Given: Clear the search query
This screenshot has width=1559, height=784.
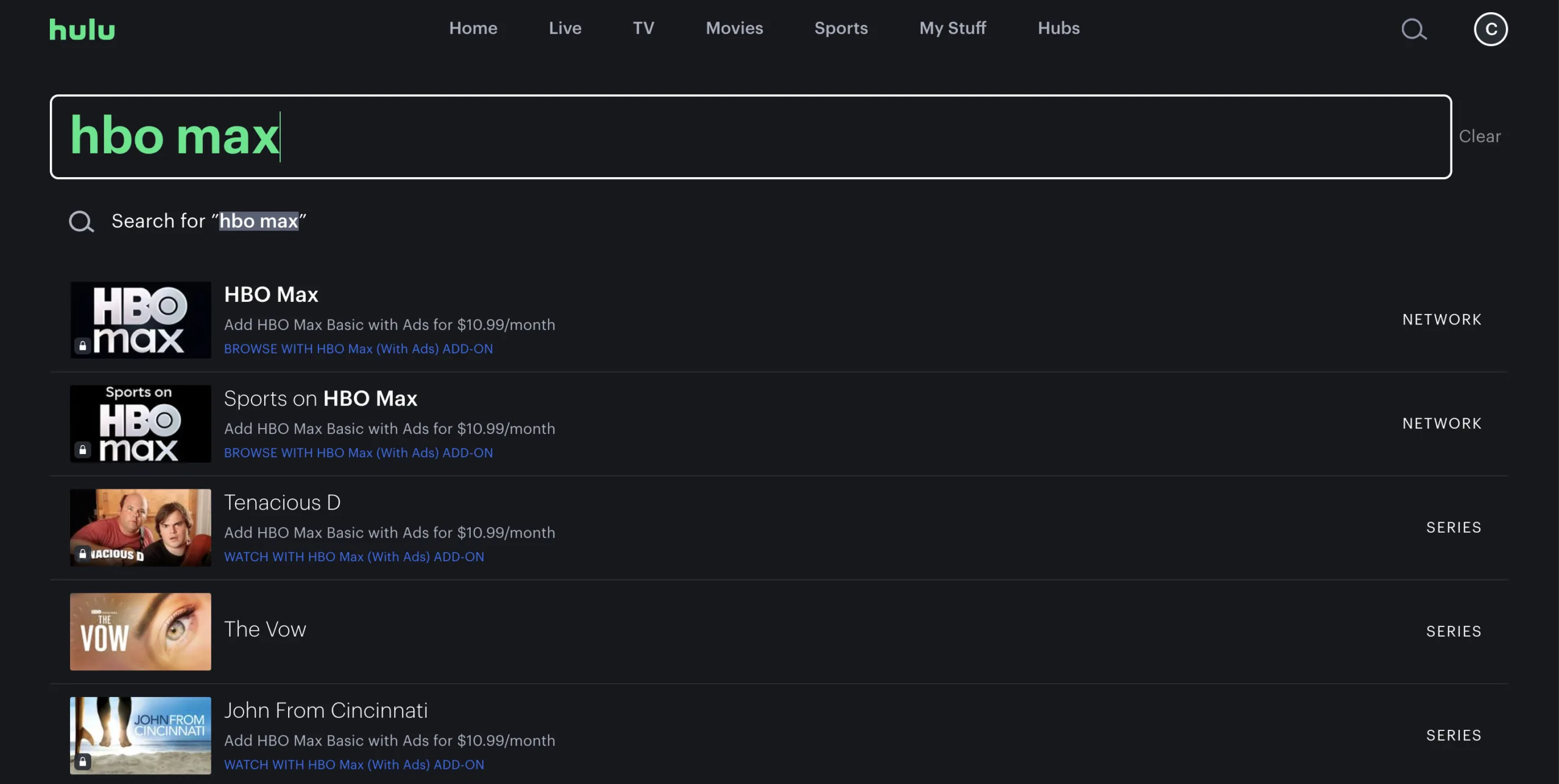Looking at the screenshot, I should coord(1480,136).
